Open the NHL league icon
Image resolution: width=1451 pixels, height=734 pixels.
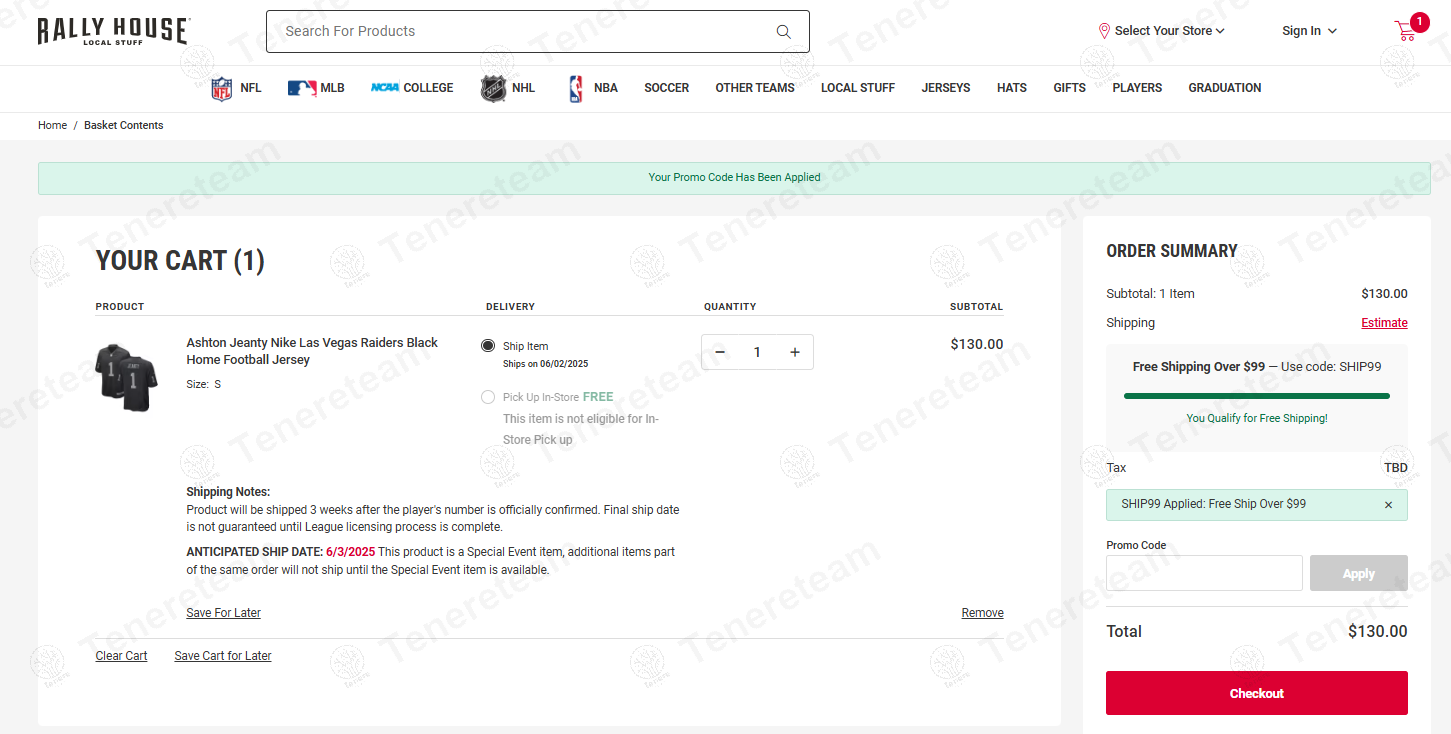[x=493, y=88]
